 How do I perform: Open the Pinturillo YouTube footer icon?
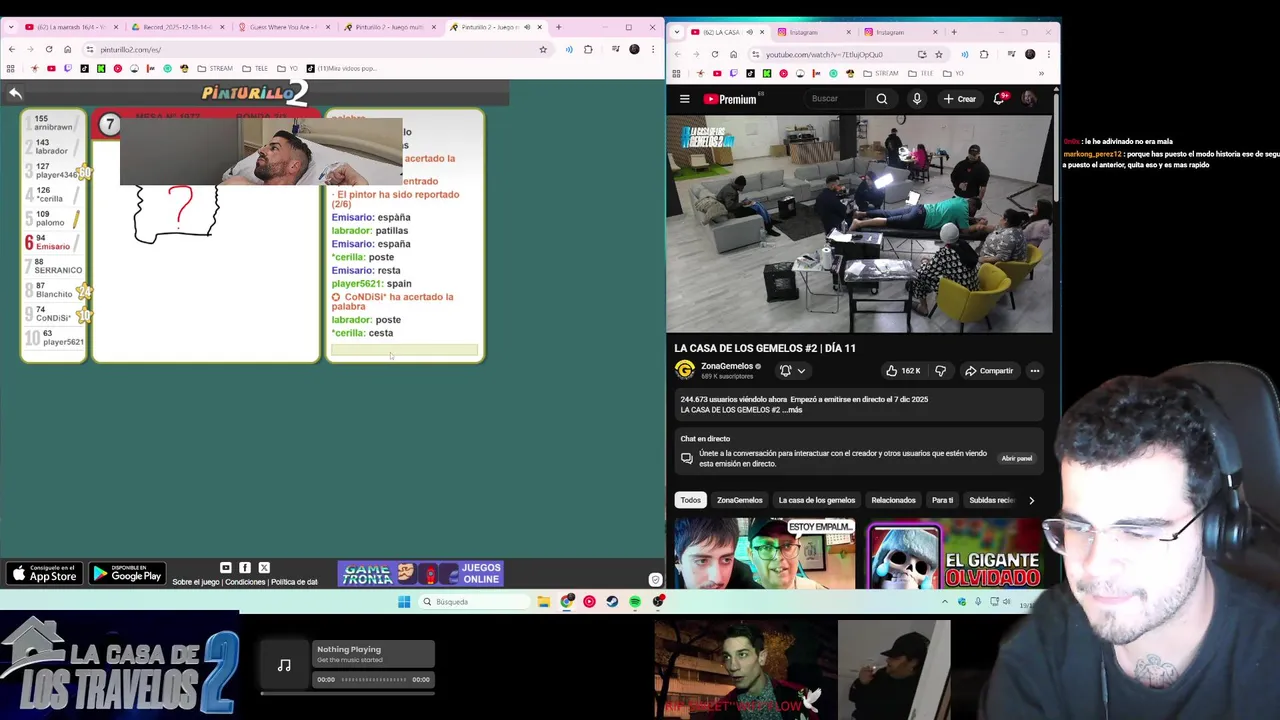[x=225, y=568]
